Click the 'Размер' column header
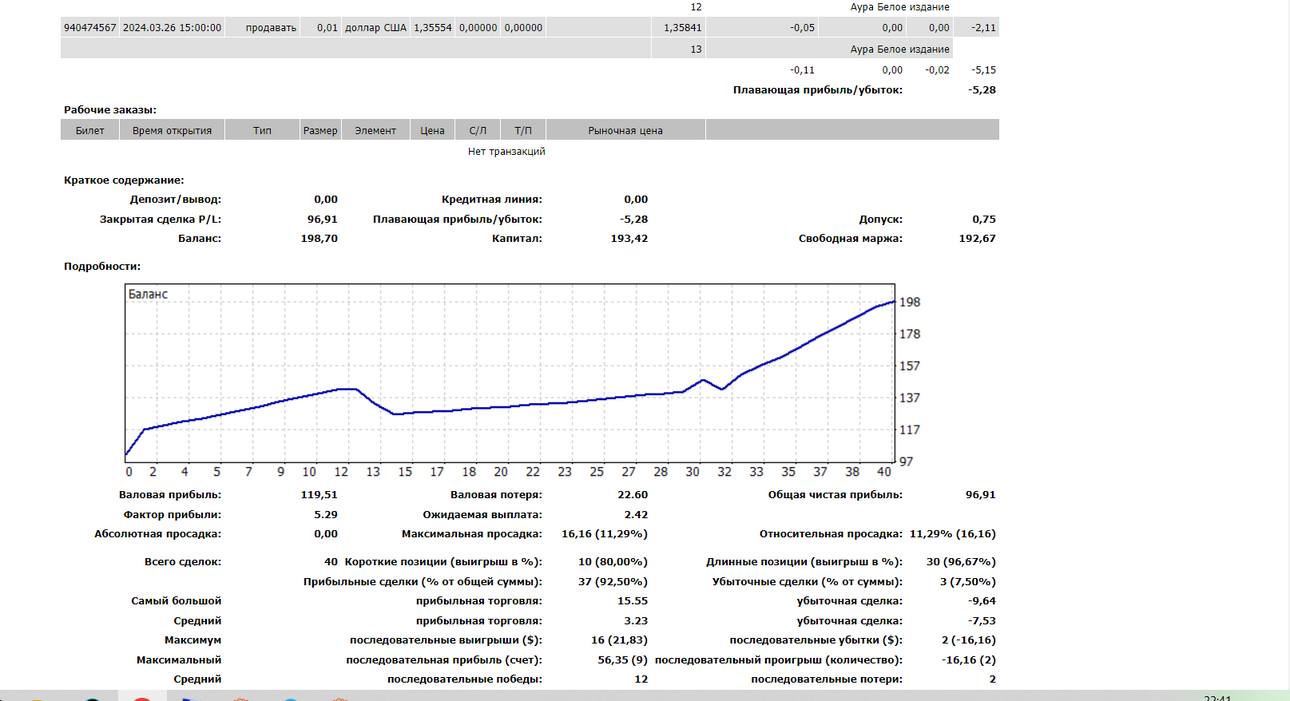The height and width of the screenshot is (701, 1290). (321, 130)
